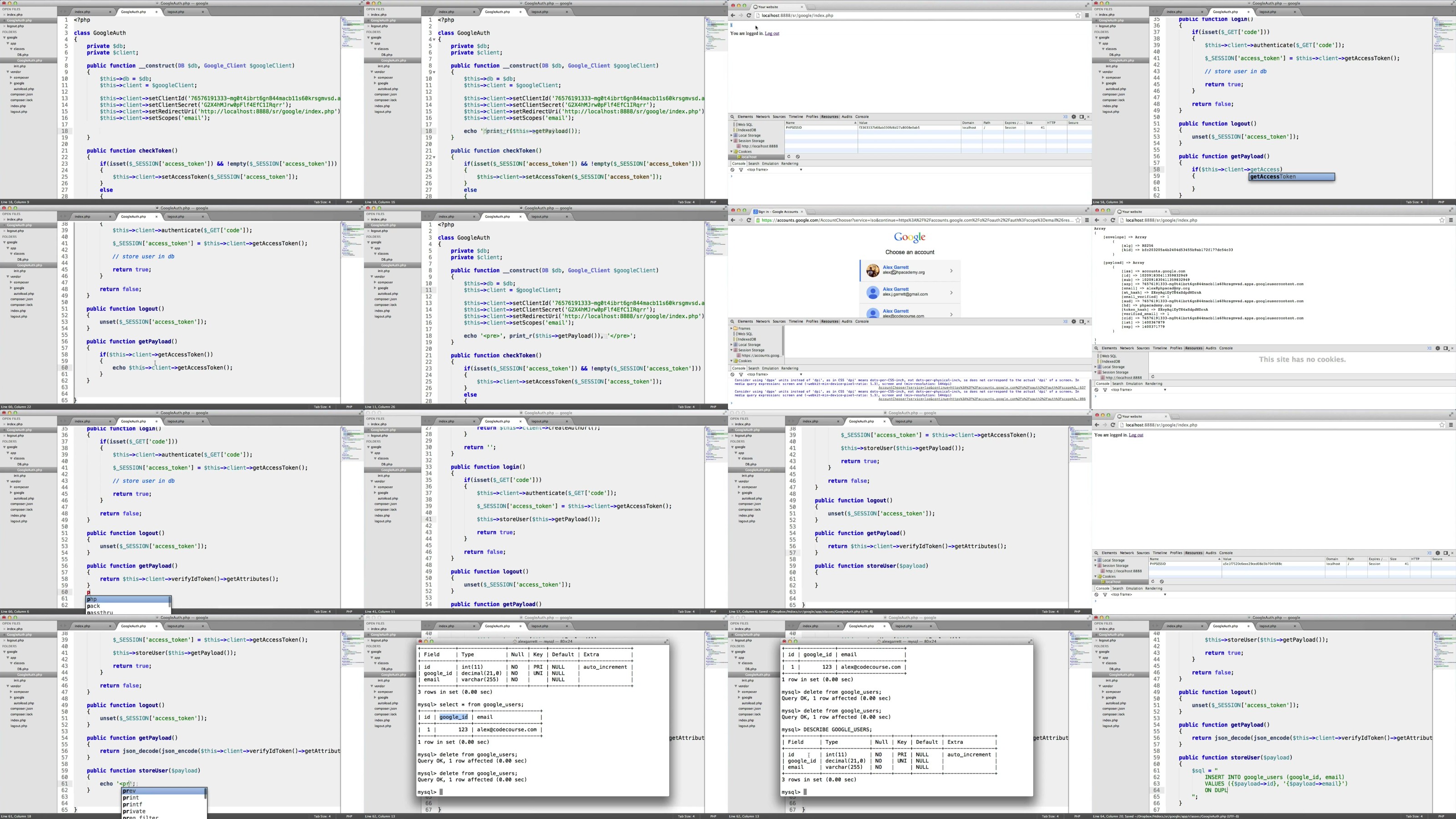Collapse Cookies node in Google Accounts window DevTools
1456x819 pixels.
point(731,361)
